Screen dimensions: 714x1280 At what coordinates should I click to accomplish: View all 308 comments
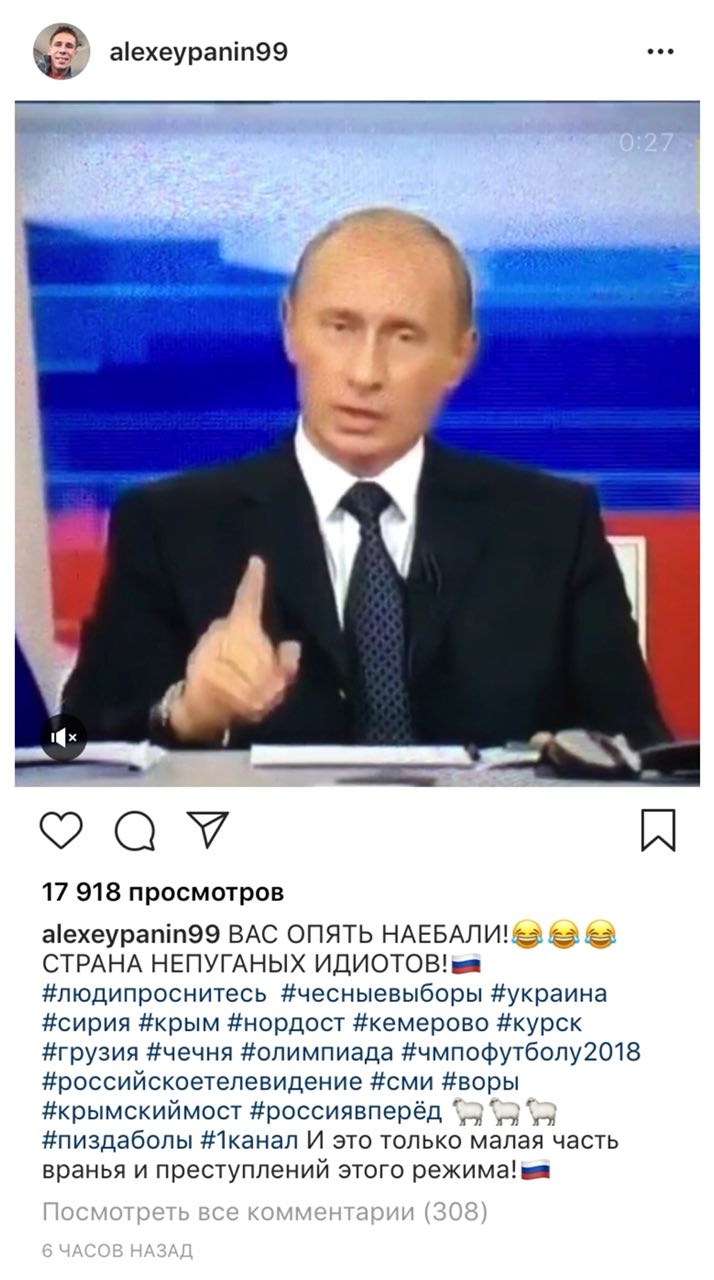pos(265,1213)
